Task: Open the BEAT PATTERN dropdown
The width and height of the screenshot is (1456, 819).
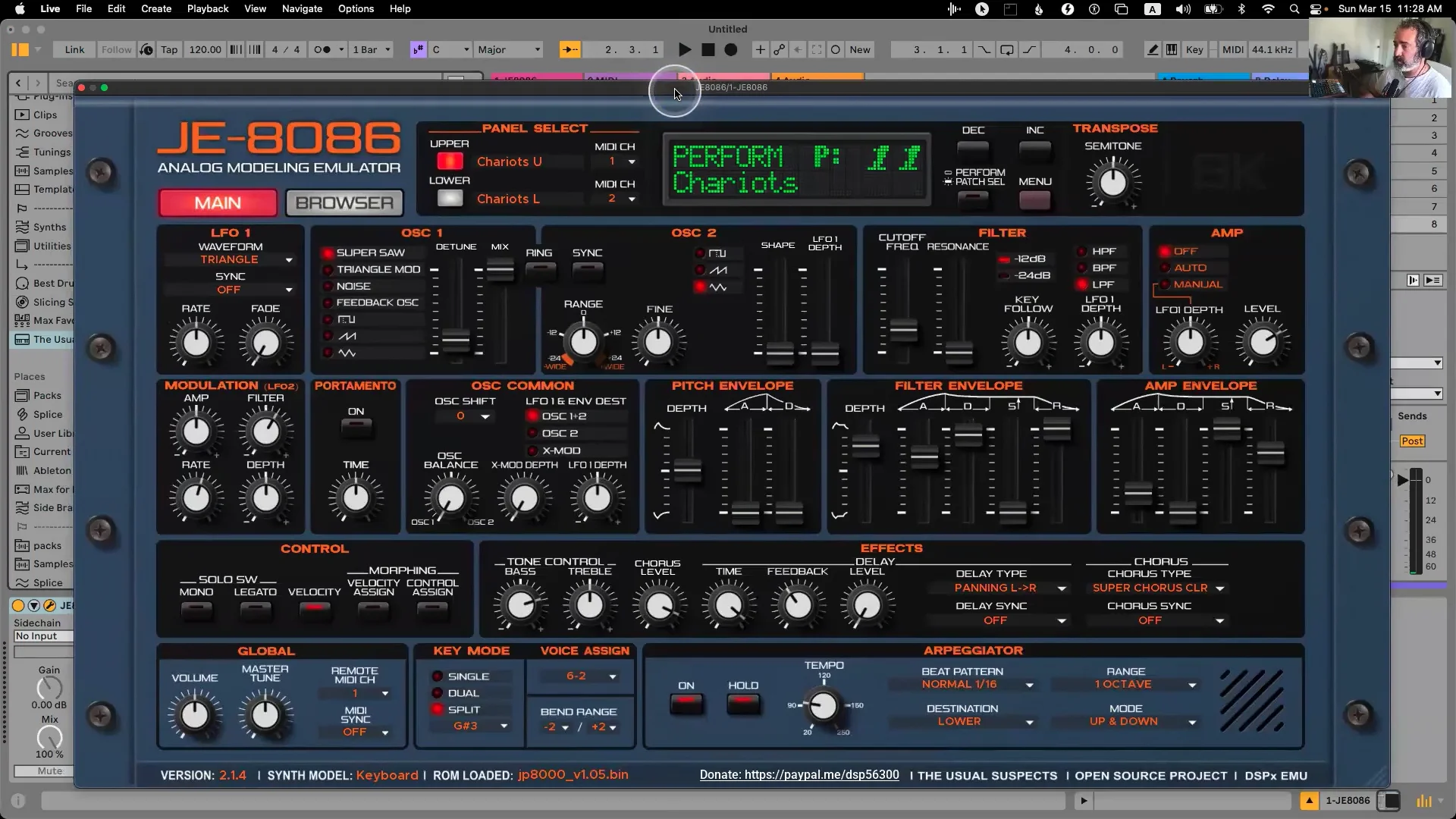Action: click(x=963, y=685)
